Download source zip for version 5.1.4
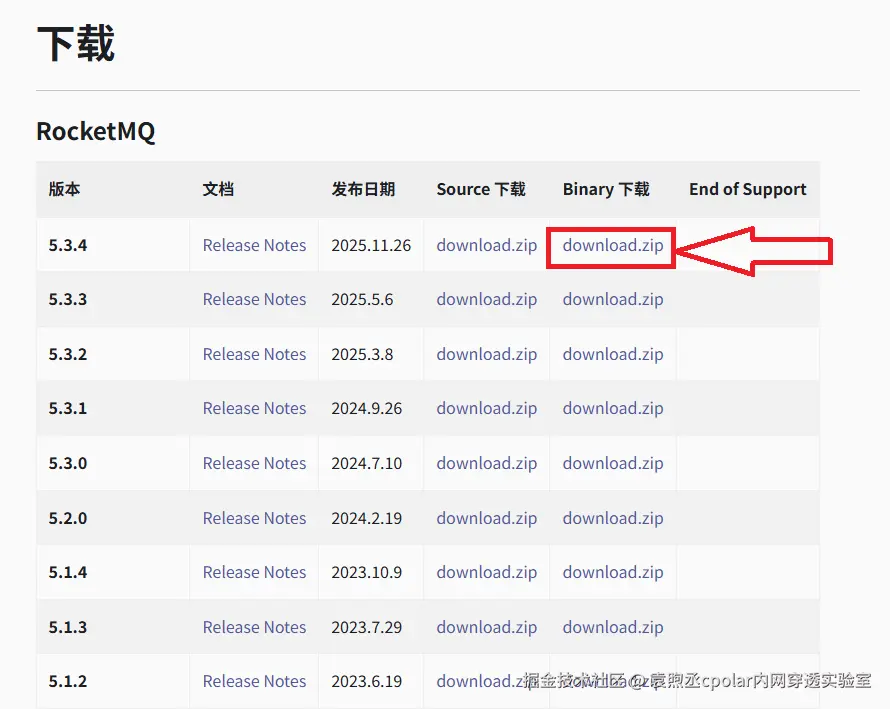The height and width of the screenshot is (709, 890). [x=486, y=572]
